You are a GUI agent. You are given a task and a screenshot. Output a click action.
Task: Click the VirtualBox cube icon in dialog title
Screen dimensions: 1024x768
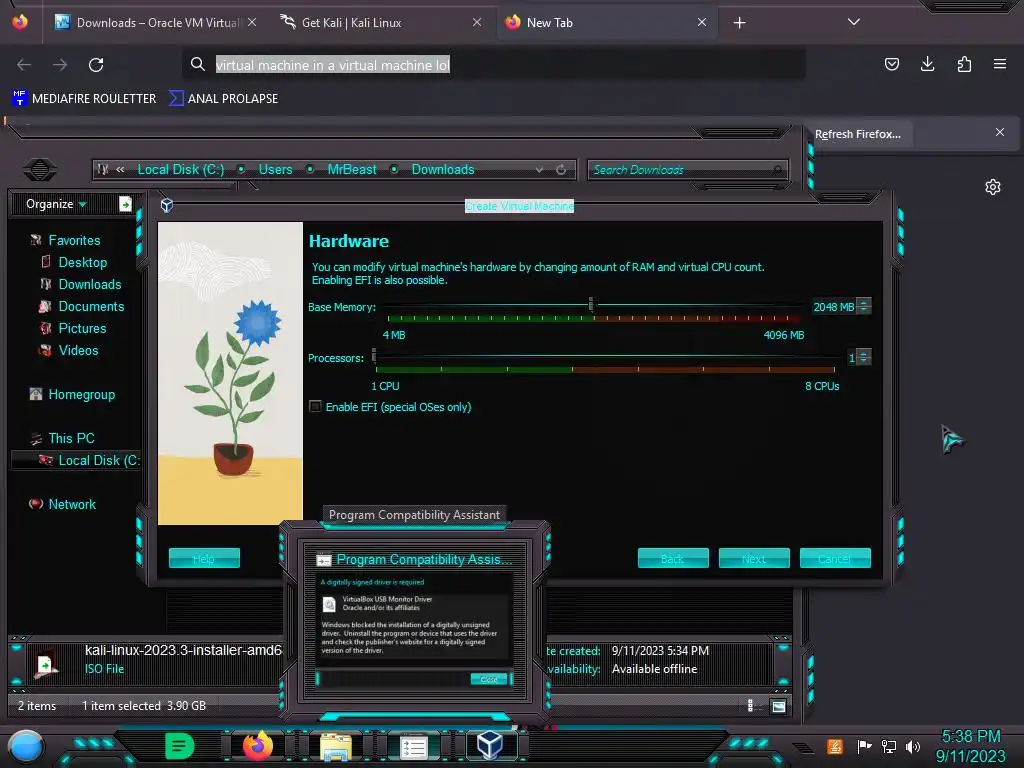167,206
